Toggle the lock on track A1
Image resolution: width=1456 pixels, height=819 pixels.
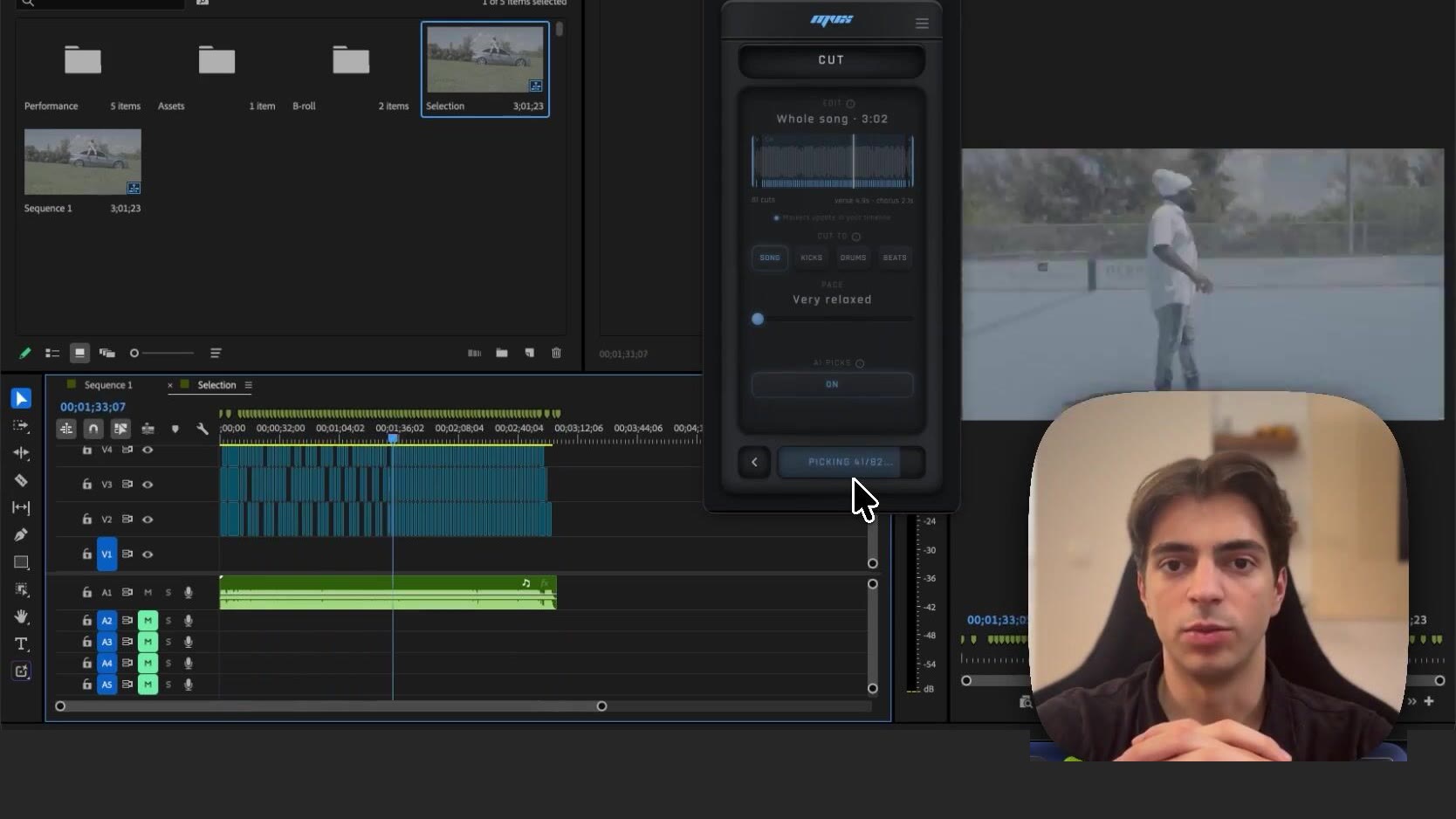[x=86, y=592]
